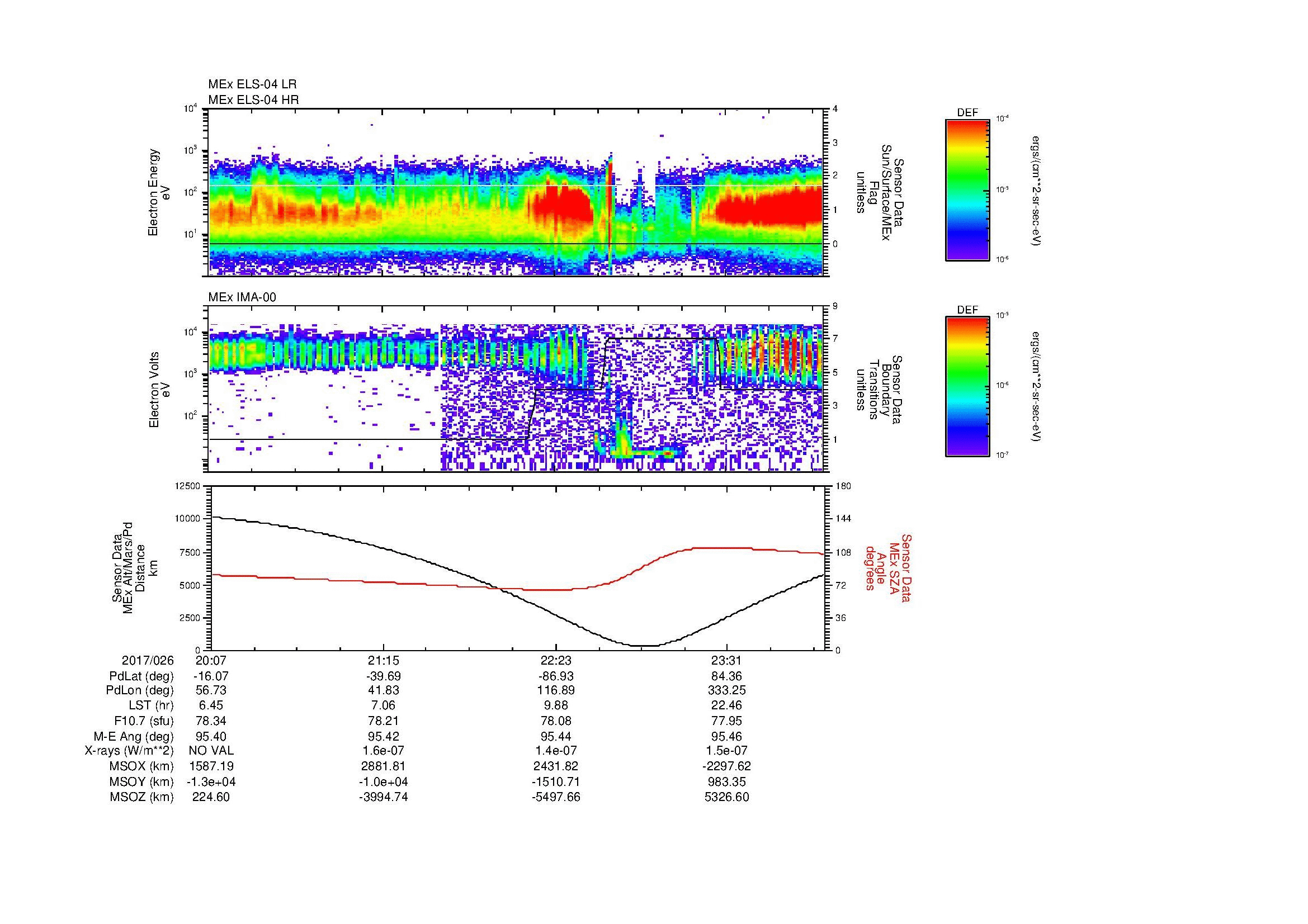Click the Boundary Transitions axis title
This screenshot has width=1308, height=924.
[x=880, y=390]
